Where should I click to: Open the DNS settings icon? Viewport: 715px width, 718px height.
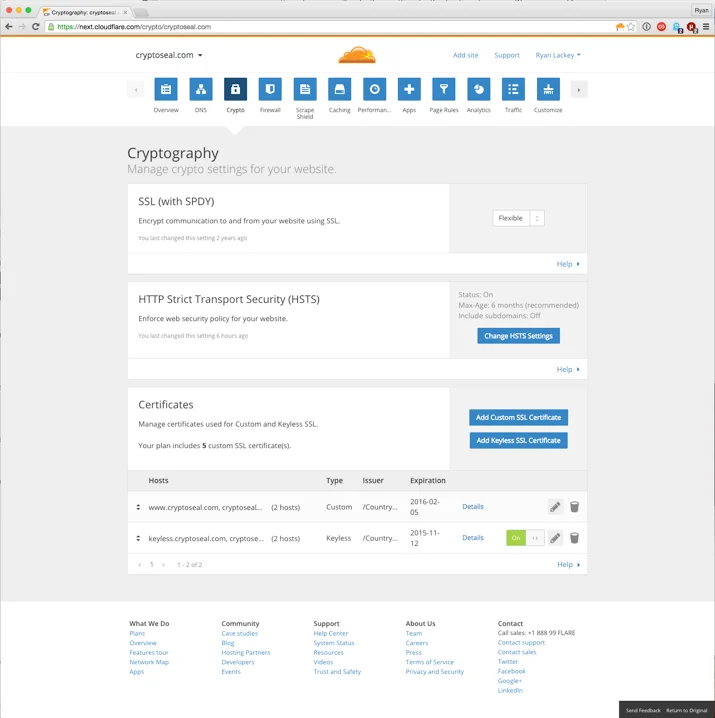click(x=201, y=89)
